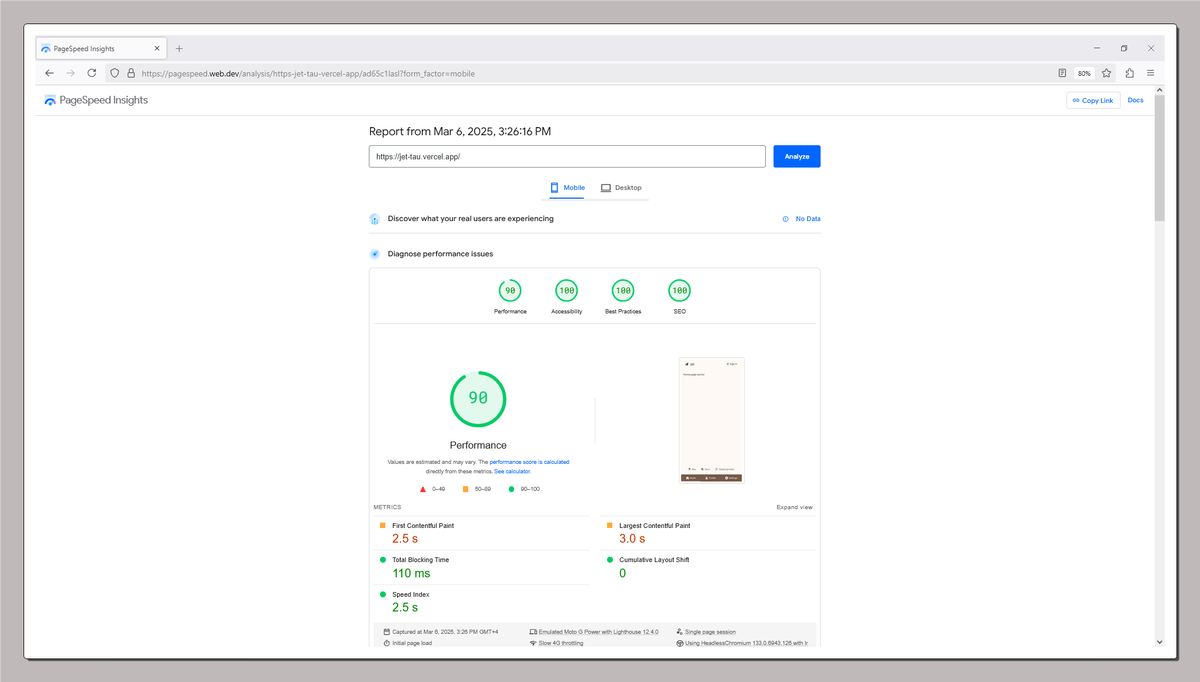This screenshot has height=682, width=1200.
Task: Reset the 80% zoom level badge
Action: click(1084, 73)
